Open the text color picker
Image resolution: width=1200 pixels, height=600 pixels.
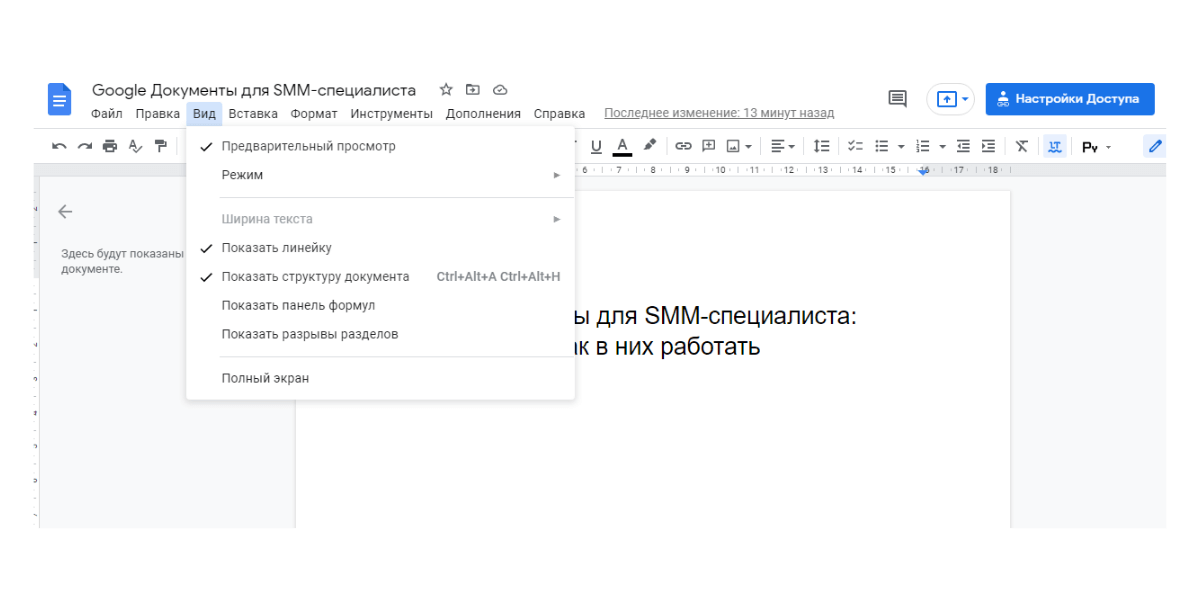click(622, 146)
